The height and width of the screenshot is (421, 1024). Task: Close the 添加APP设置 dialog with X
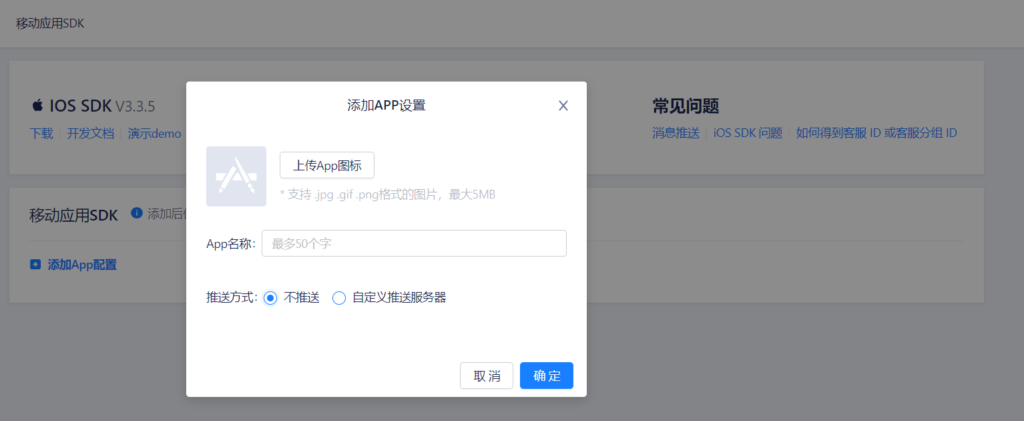coord(563,106)
